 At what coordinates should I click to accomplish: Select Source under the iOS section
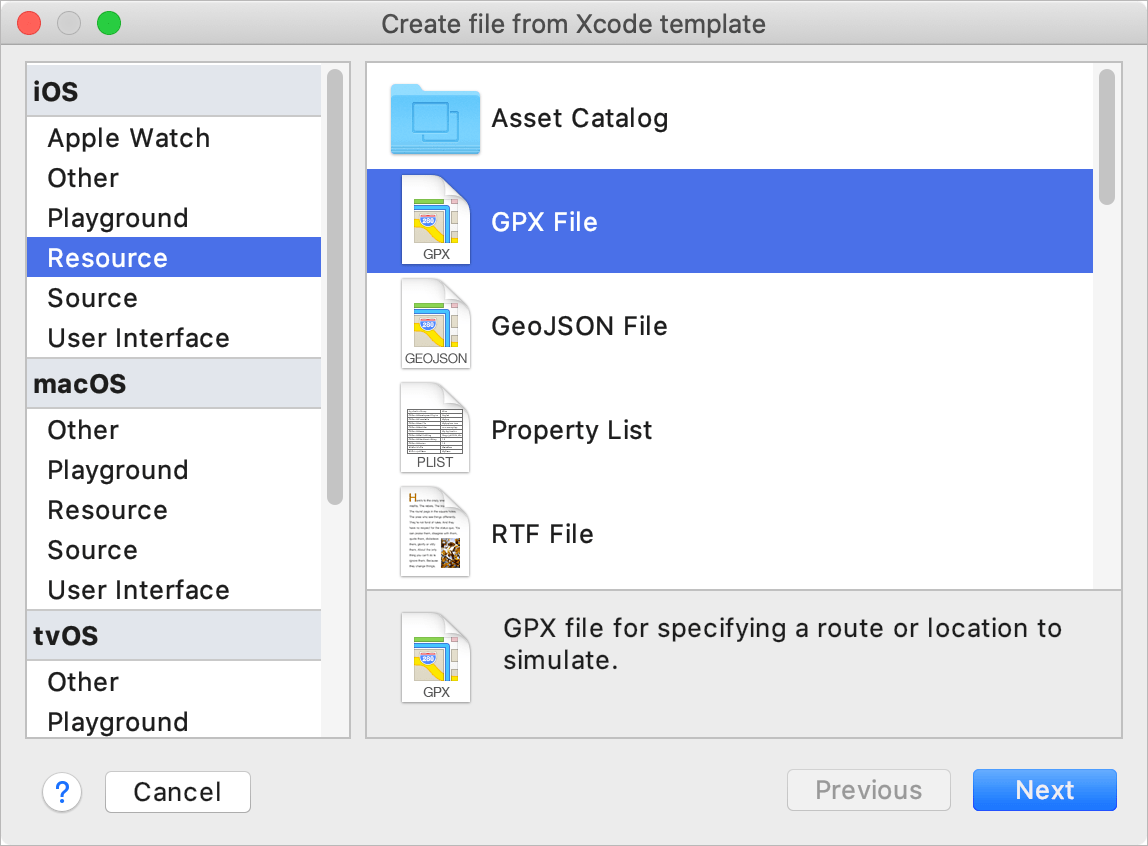tap(92, 297)
